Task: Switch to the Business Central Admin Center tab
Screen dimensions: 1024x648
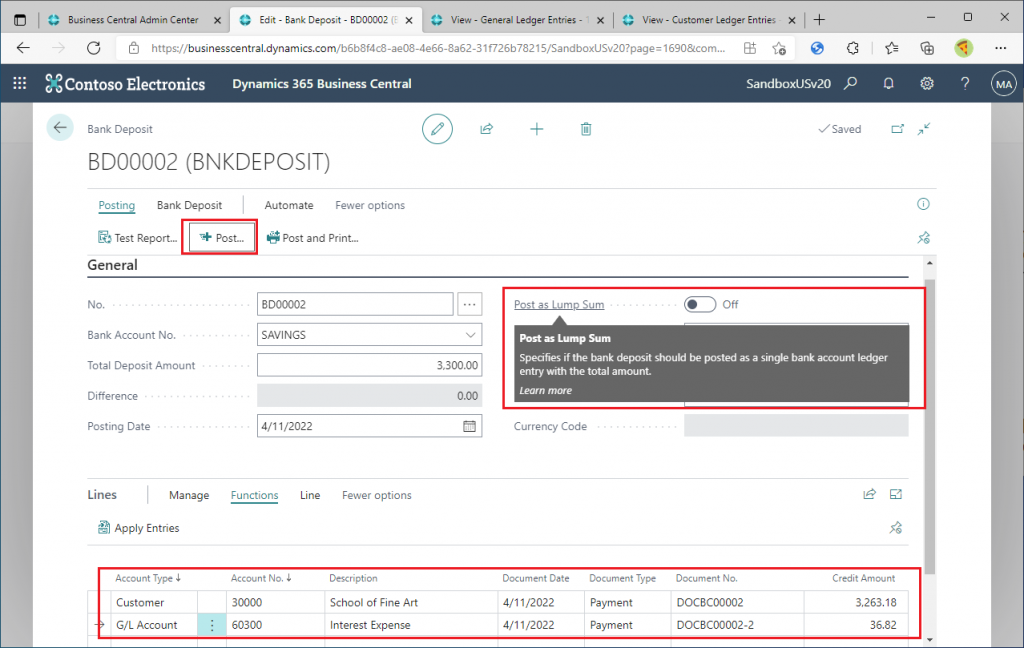Action: (133, 20)
